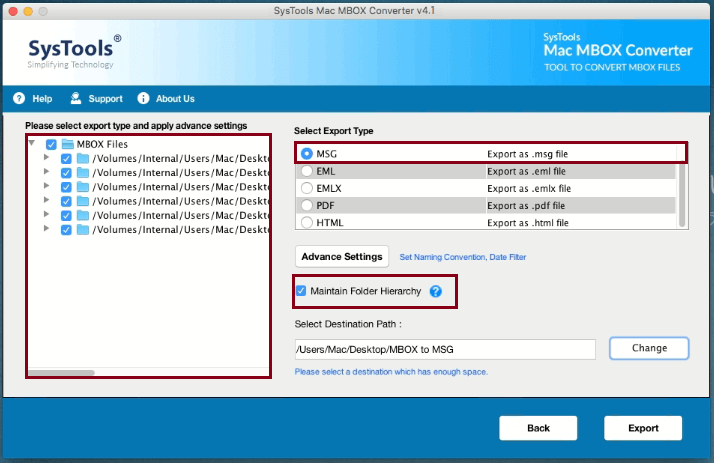Click the SysTools logo in the header

point(74,51)
